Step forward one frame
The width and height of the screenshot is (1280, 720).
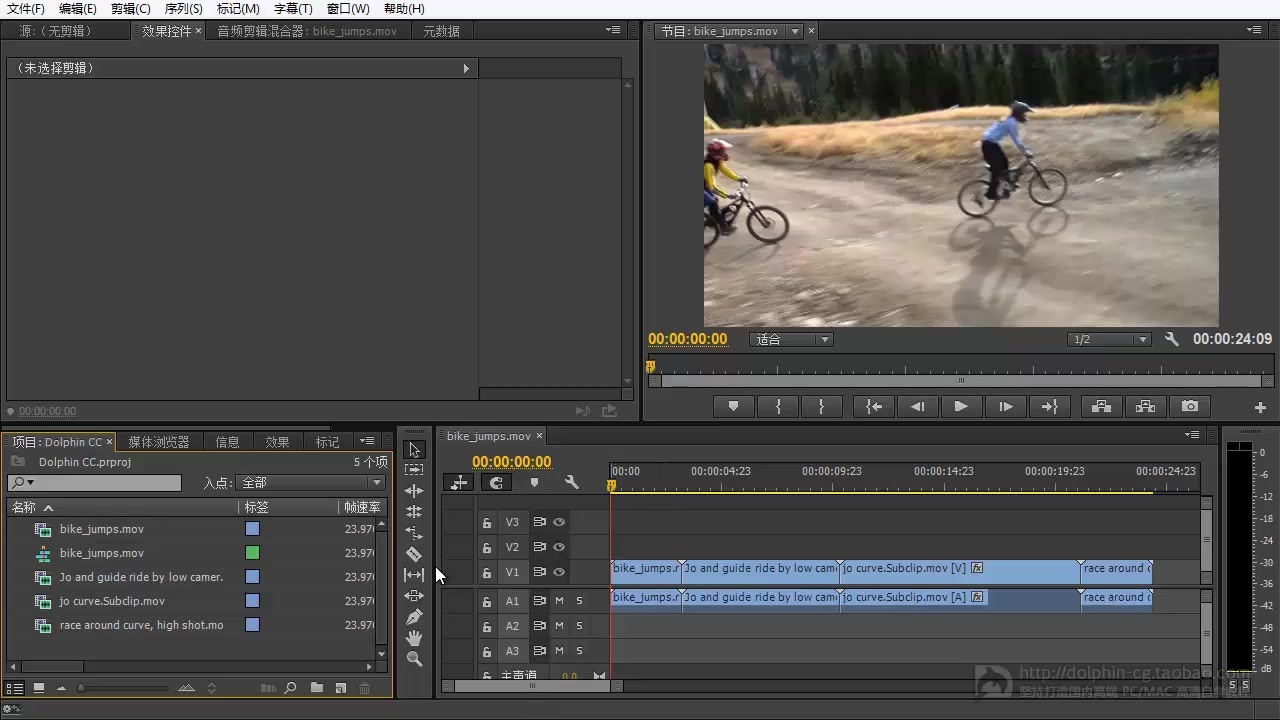tap(1005, 407)
